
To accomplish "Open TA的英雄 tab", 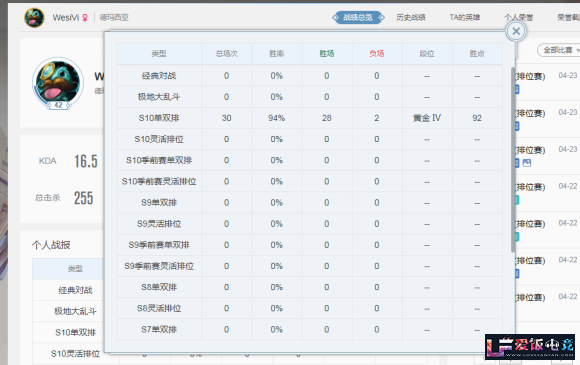I will click(x=465, y=17).
